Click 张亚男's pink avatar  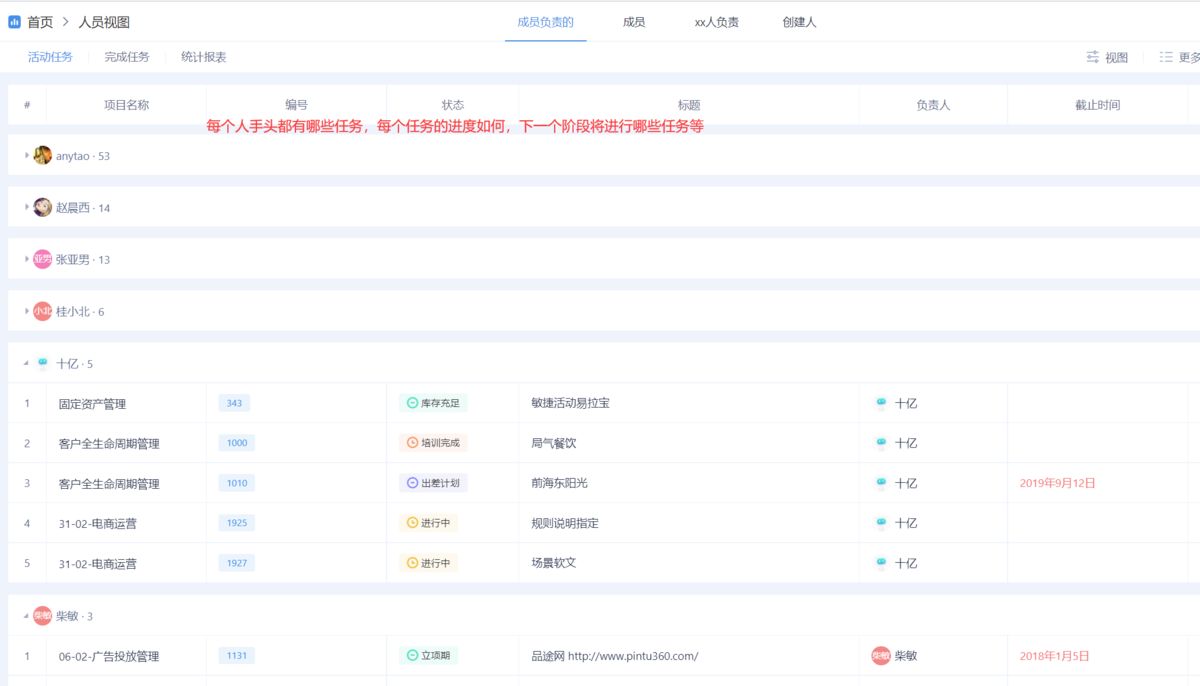point(42,259)
